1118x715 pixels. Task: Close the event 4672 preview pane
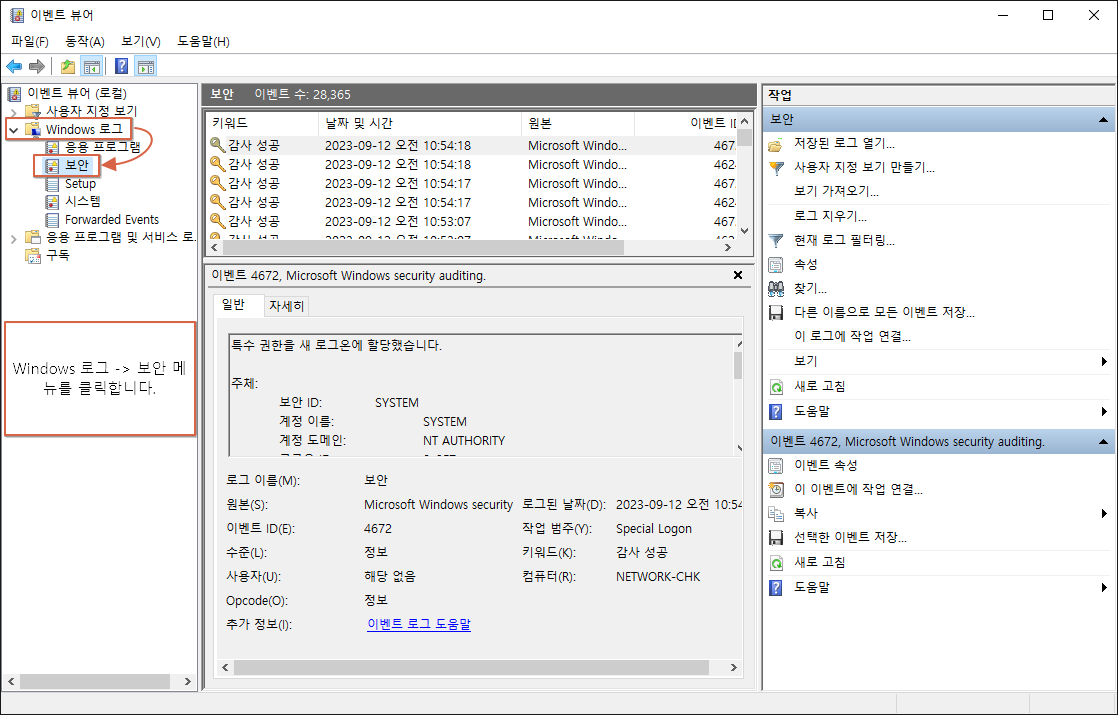738,275
